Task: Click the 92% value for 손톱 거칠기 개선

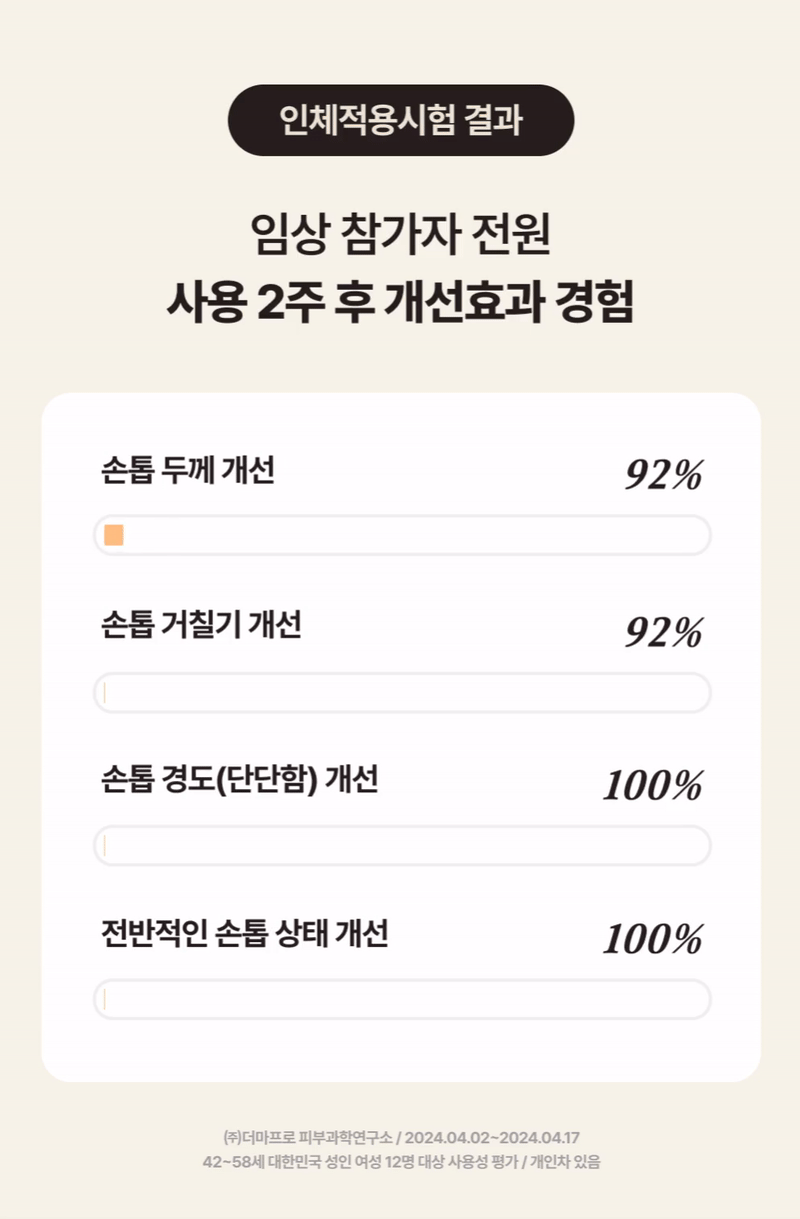Action: [x=664, y=633]
